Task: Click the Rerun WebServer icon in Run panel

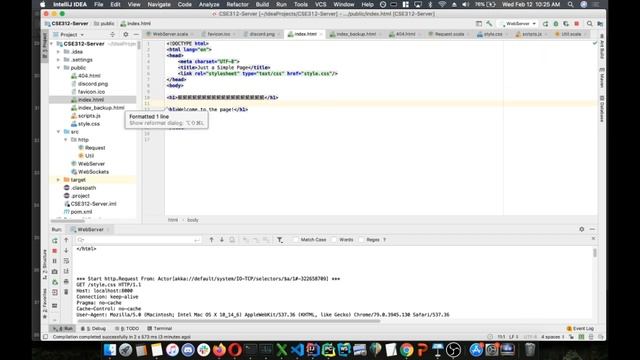Action: (55, 240)
